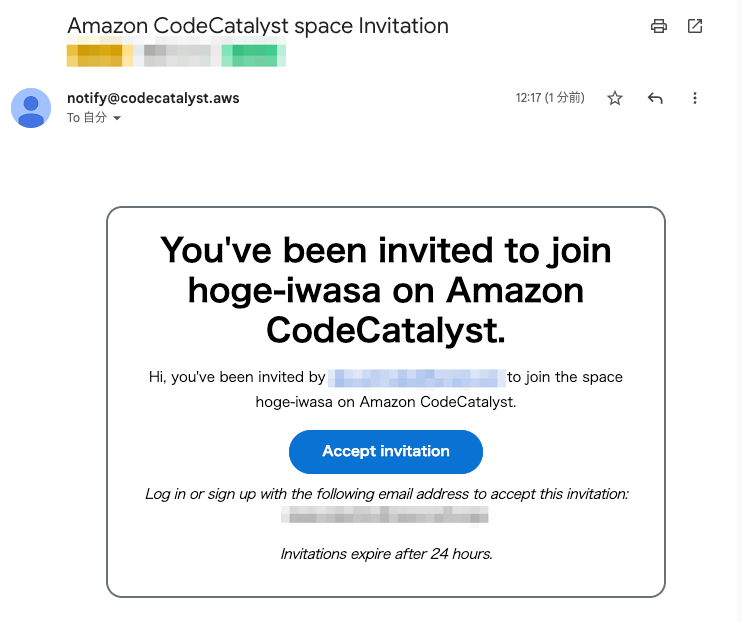Click sender address notify@codecatalyst.aws
This screenshot has height=622, width=742.
153,98
